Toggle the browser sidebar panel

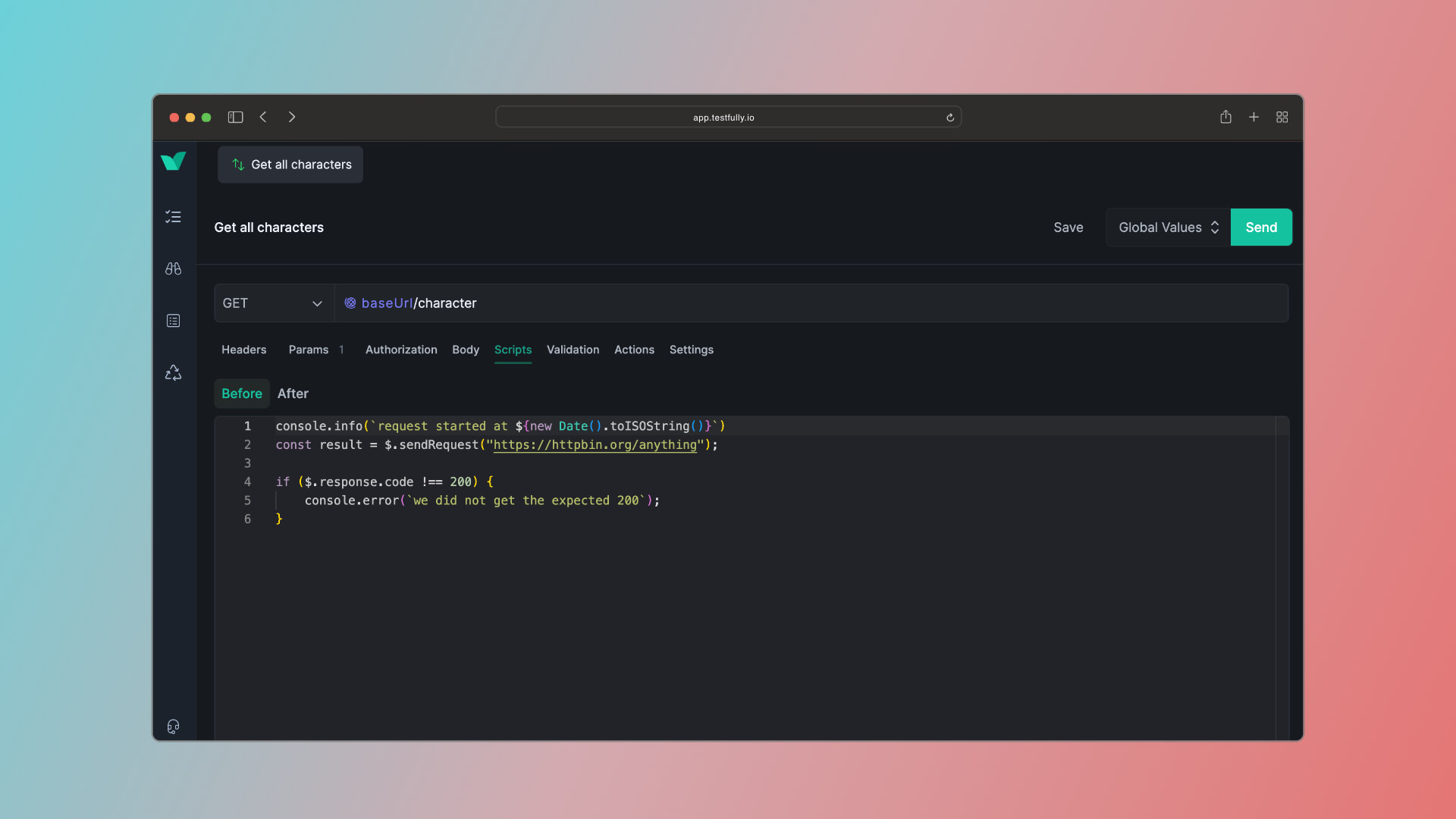click(x=235, y=117)
